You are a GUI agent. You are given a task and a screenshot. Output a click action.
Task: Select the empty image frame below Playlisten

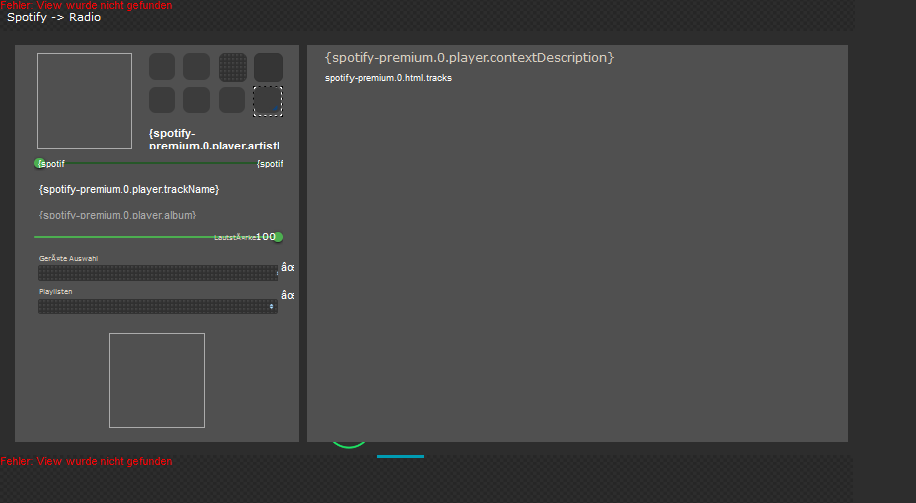click(x=157, y=380)
